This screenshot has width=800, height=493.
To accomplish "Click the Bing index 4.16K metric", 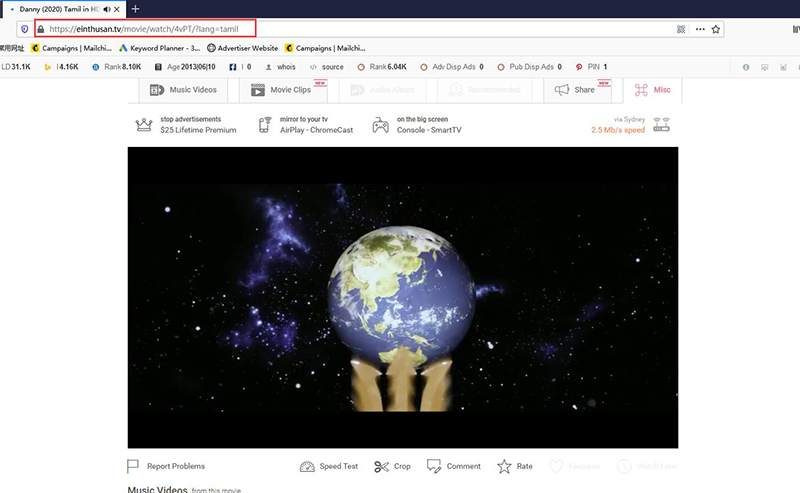I will click(61, 67).
